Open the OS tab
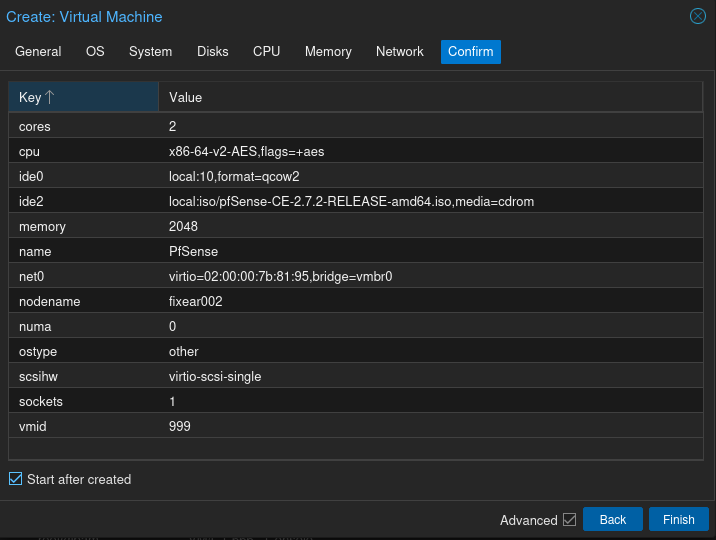Image resolution: width=716 pixels, height=540 pixels. 95,52
